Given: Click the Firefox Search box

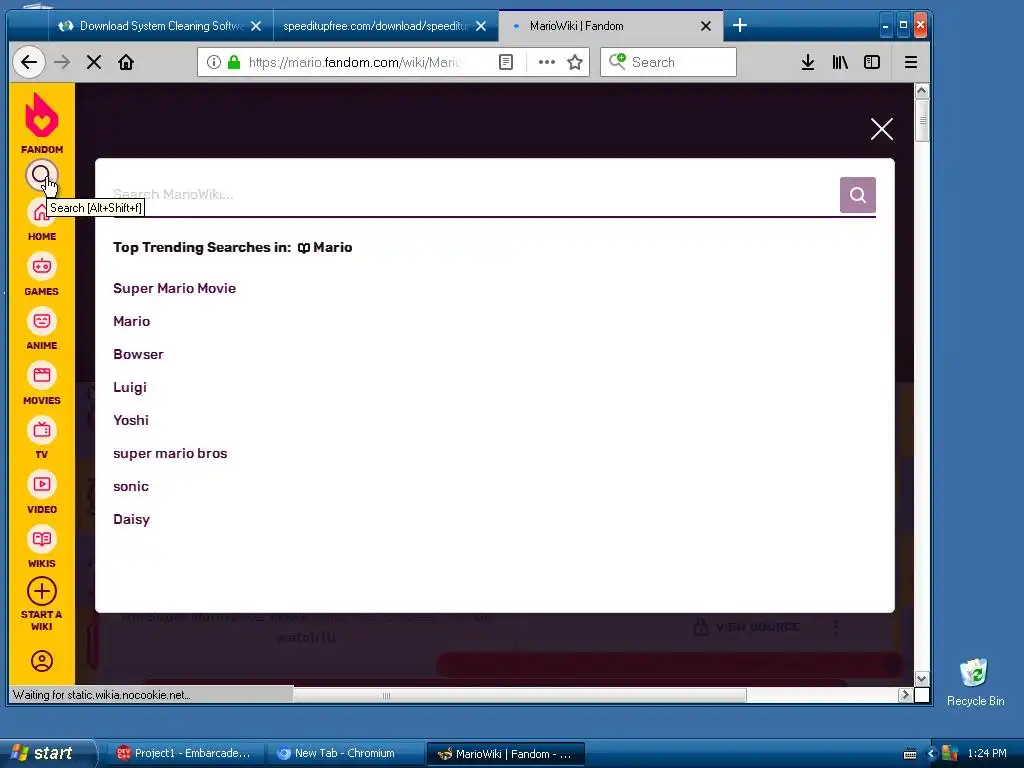Looking at the screenshot, I should (x=668, y=62).
